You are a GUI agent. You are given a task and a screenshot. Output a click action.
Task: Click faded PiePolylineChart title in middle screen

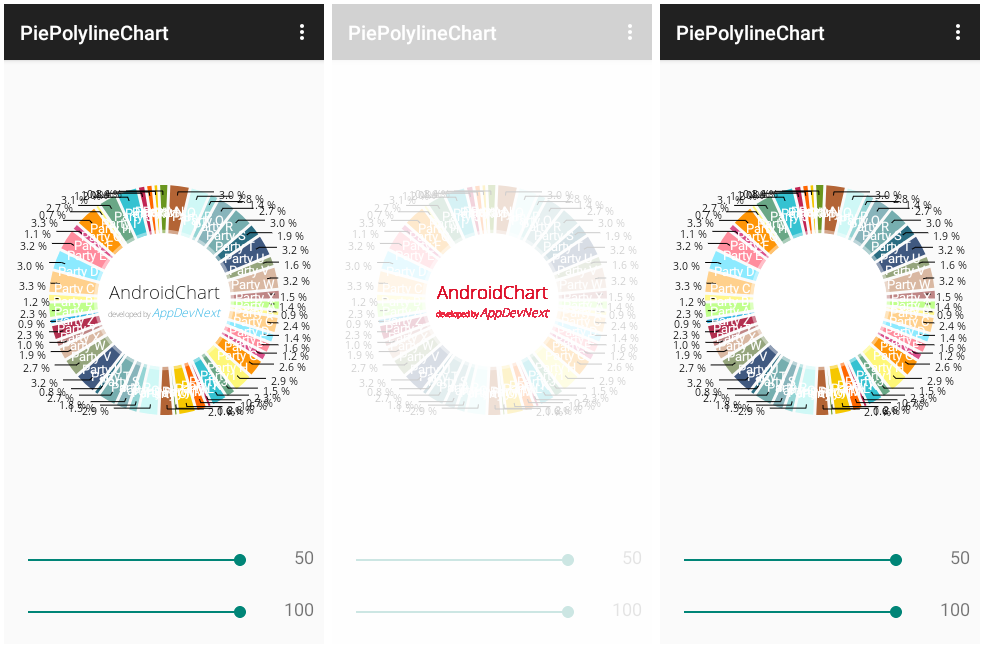pyautogui.click(x=422, y=33)
